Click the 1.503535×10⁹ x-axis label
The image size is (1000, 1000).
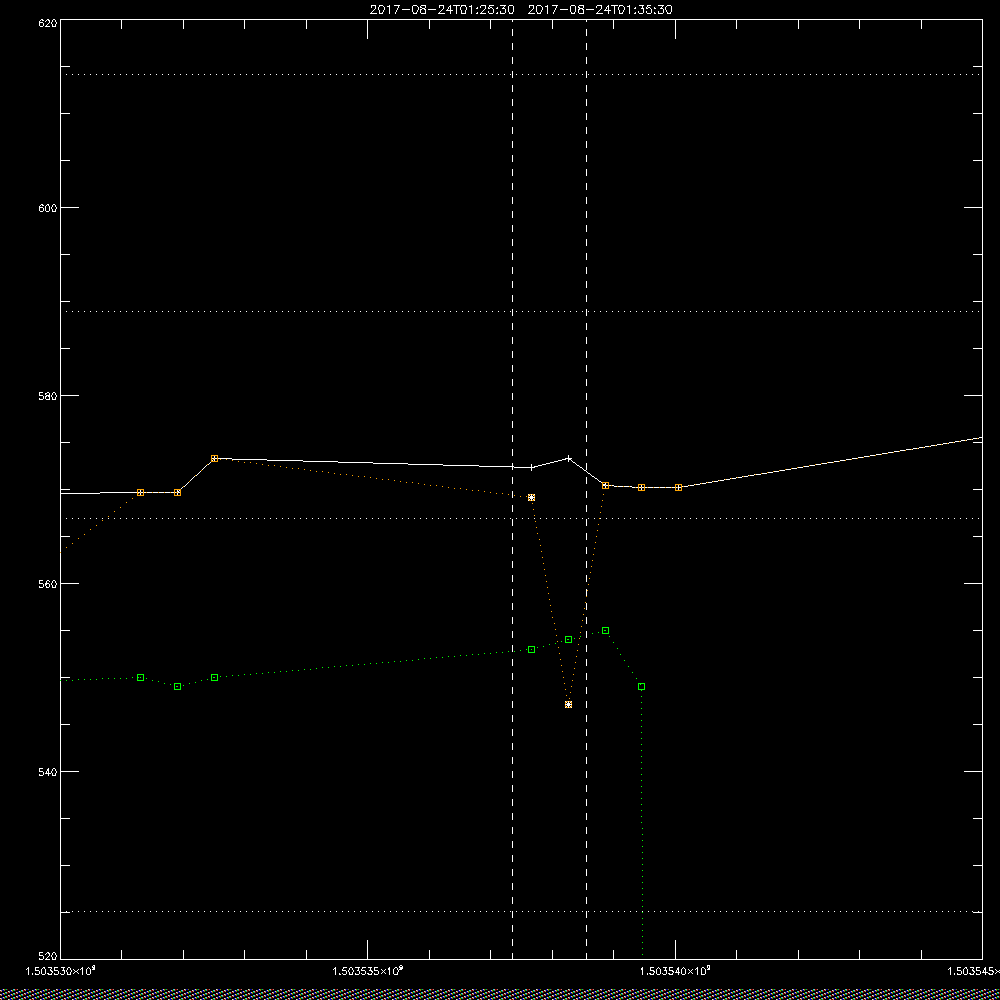click(369, 971)
